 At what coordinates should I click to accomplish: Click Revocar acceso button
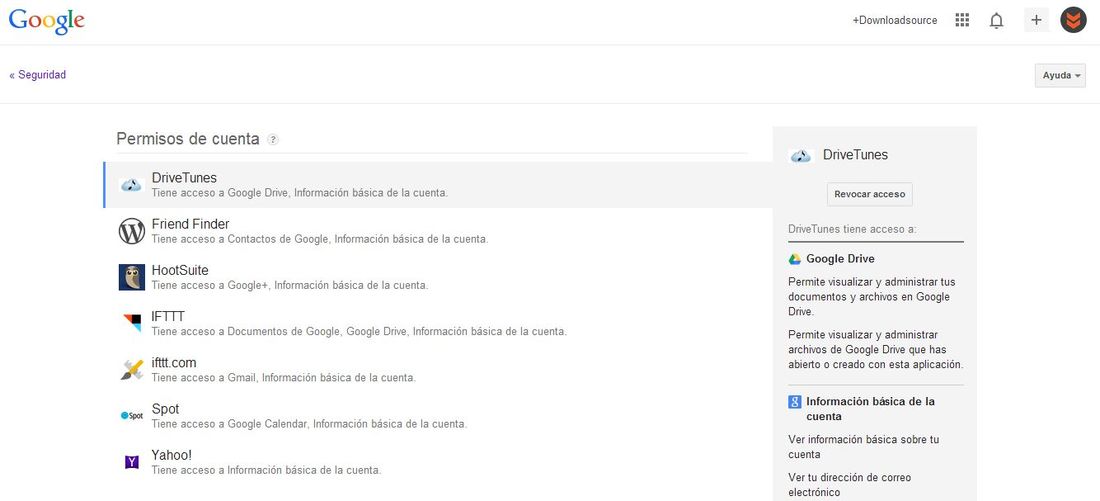click(x=870, y=194)
